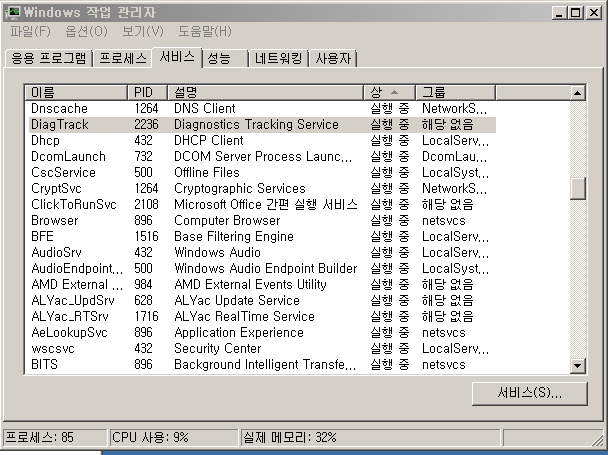The image size is (608, 455).
Task: Click the scrollbar down arrow
Action: pyautogui.click(x=578, y=365)
